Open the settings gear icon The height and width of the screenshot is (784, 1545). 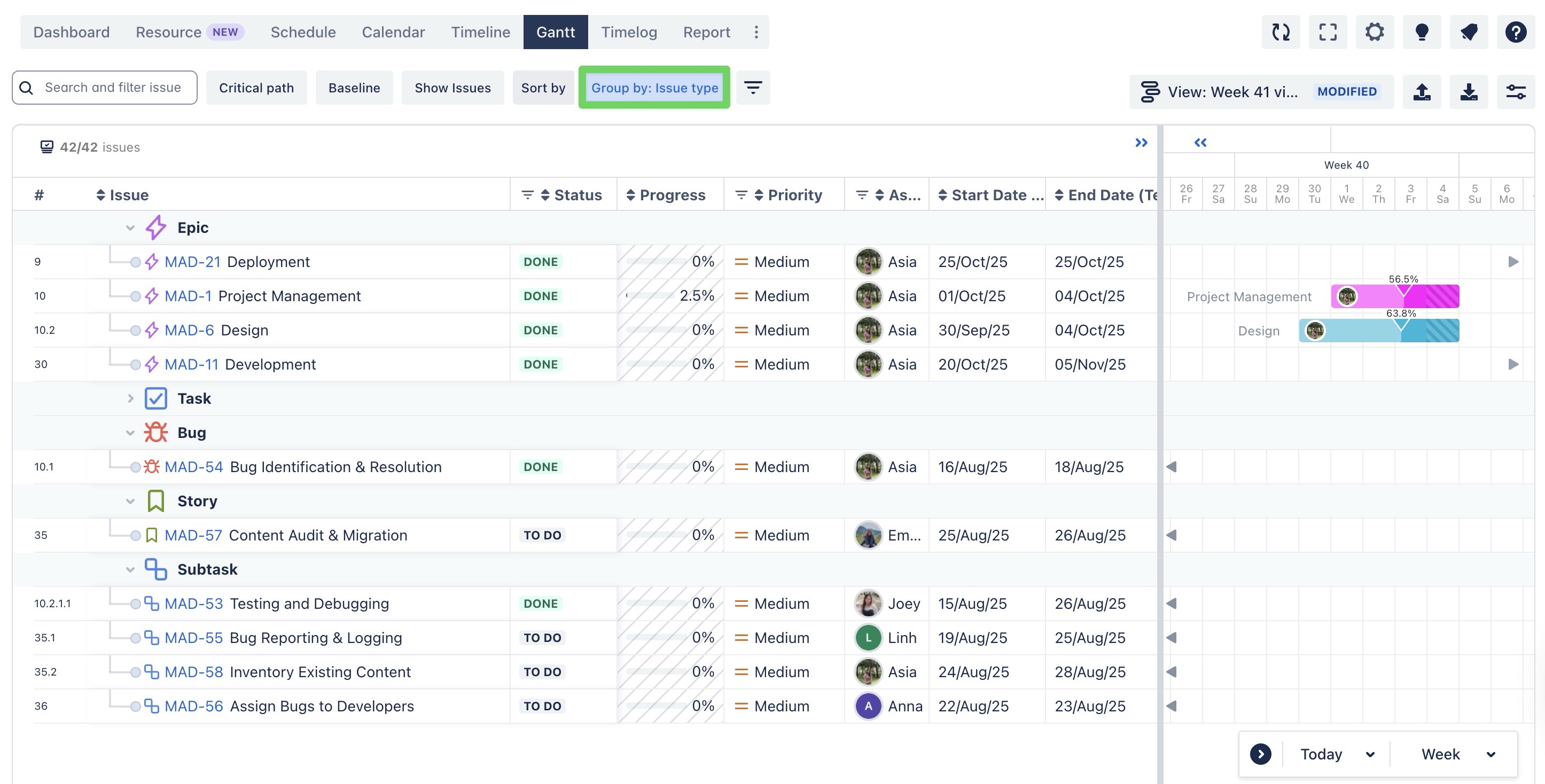click(x=1374, y=32)
